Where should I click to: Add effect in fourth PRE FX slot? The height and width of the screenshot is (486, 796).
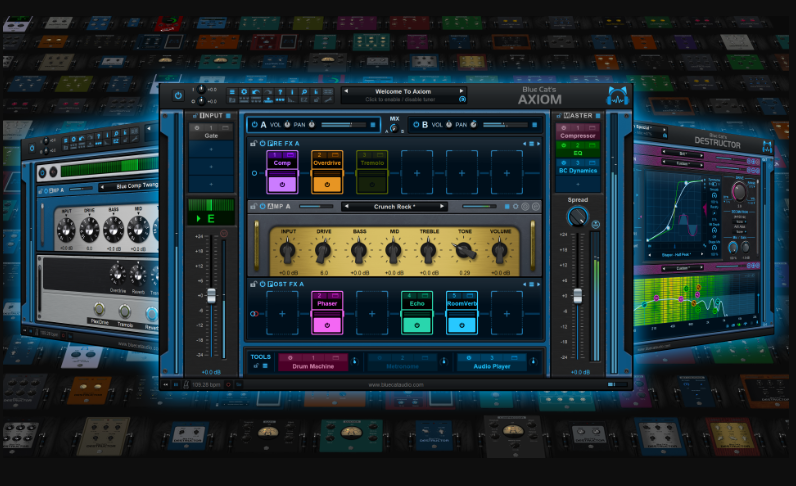(x=417, y=173)
